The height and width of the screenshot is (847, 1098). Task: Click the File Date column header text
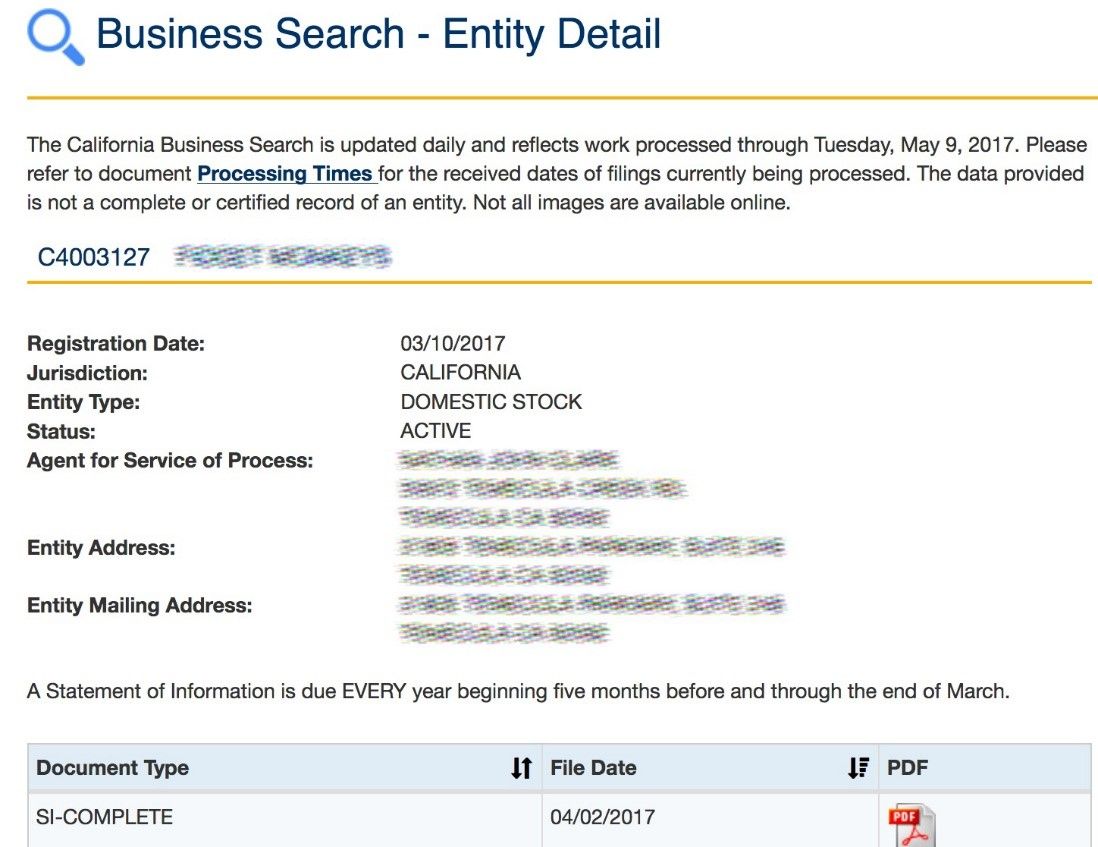pyautogui.click(x=593, y=768)
